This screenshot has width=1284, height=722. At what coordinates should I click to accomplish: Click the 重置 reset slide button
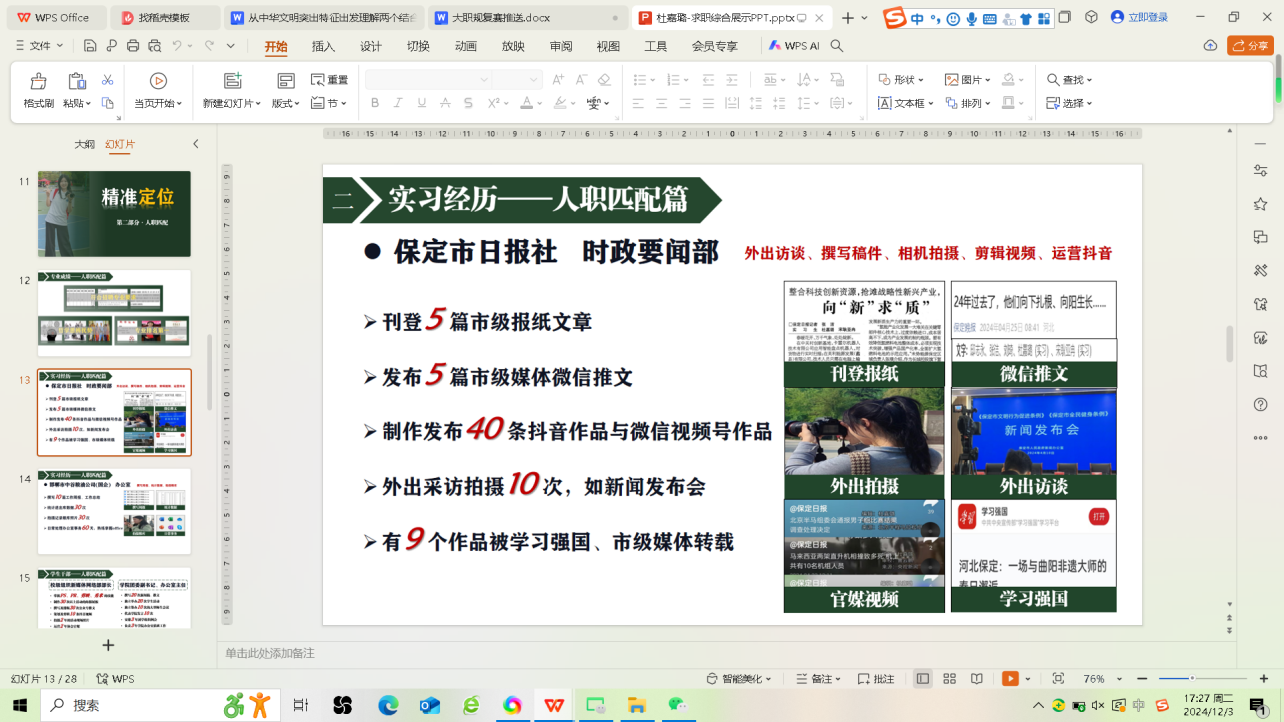pyautogui.click(x=330, y=80)
